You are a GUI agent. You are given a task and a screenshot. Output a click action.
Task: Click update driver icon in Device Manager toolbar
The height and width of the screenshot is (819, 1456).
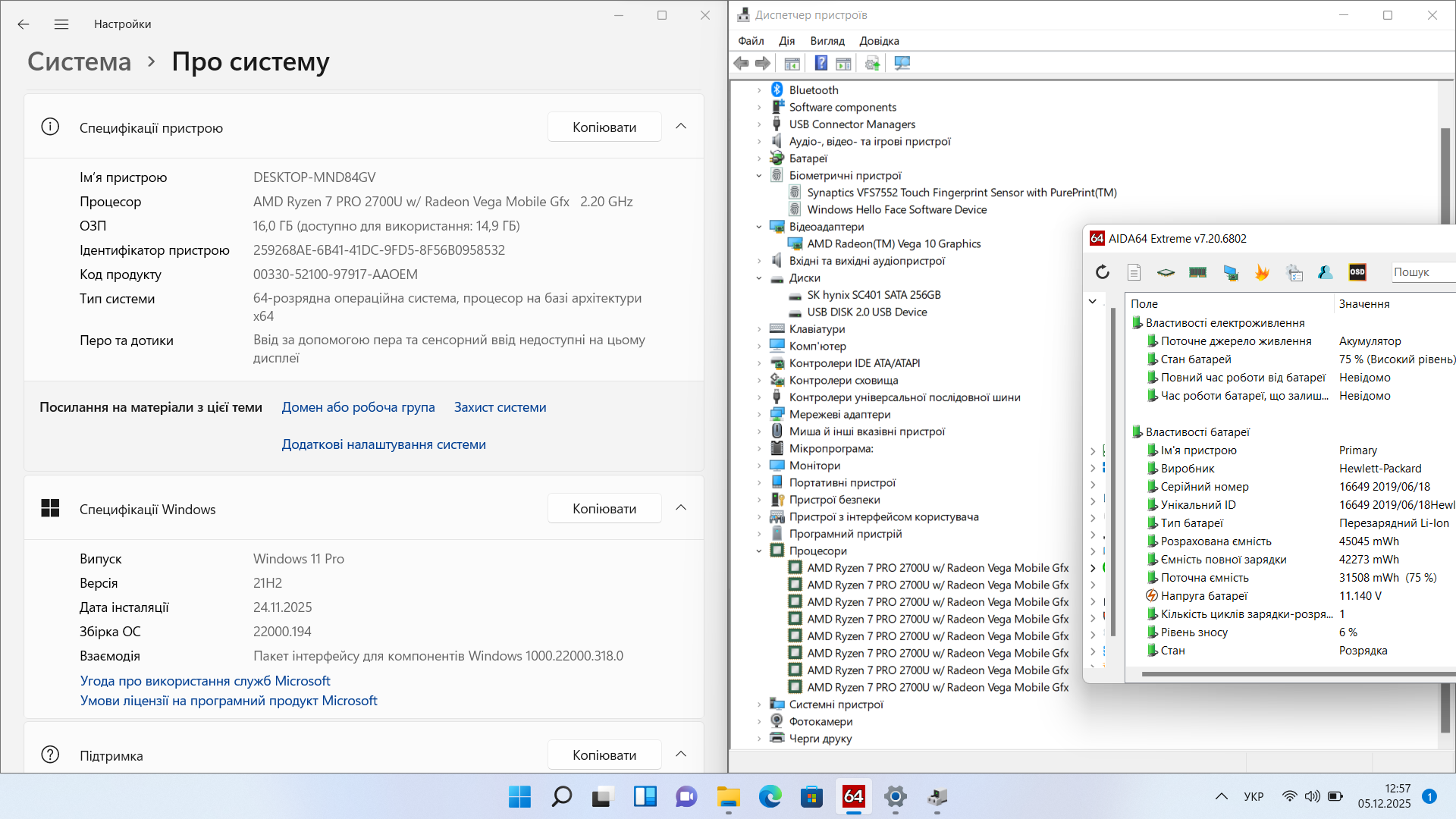(x=872, y=64)
